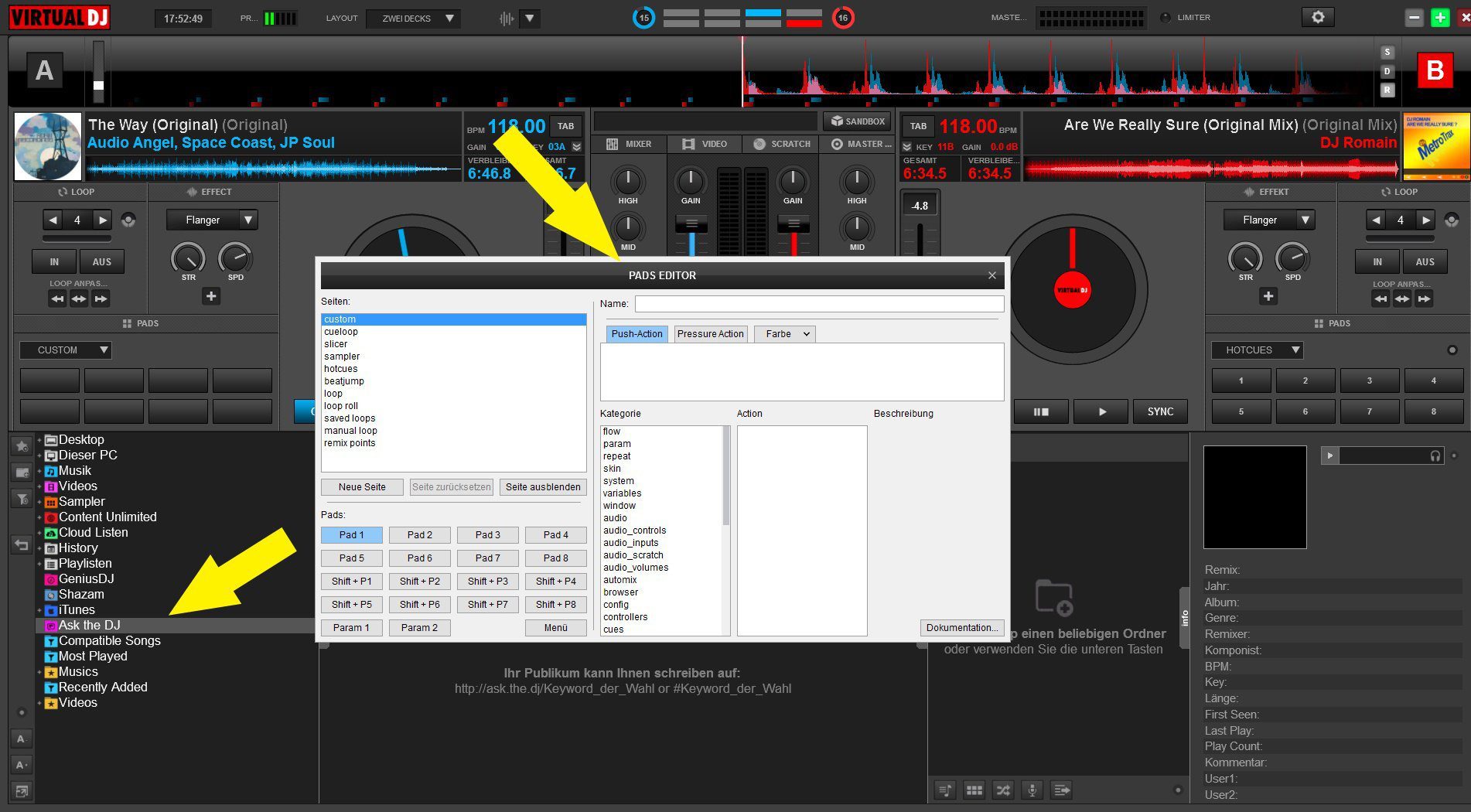Open Dokumentation in Pads Editor
Image resolution: width=1471 pixels, height=812 pixels.
click(962, 627)
